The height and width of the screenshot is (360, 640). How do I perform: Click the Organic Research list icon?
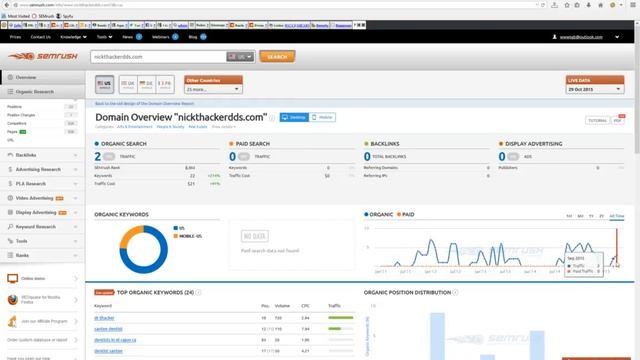pyautogui.click(x=10, y=91)
